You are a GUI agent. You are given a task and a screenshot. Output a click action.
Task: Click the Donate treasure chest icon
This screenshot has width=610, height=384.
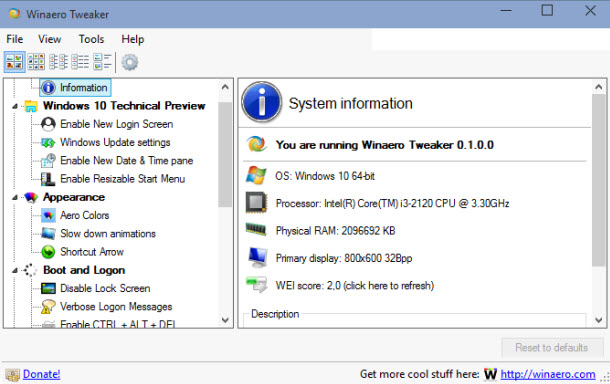point(12,375)
